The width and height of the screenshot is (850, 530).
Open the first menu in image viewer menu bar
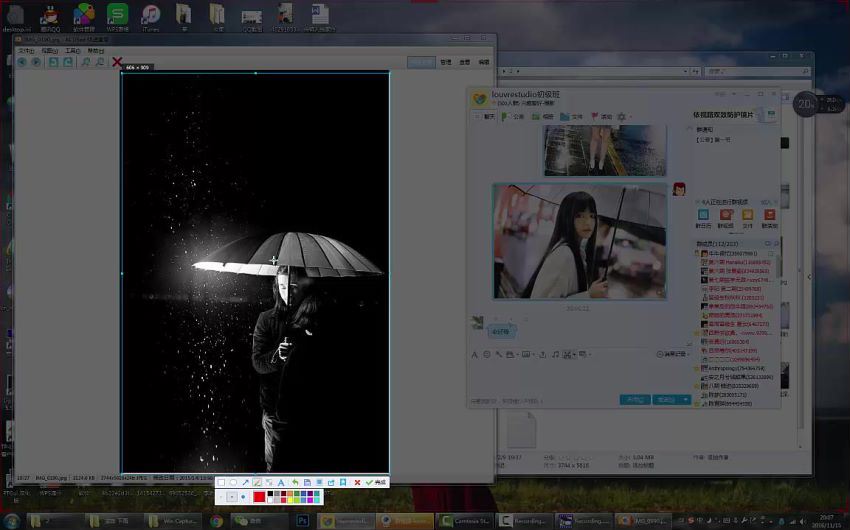pyautogui.click(x=25, y=50)
